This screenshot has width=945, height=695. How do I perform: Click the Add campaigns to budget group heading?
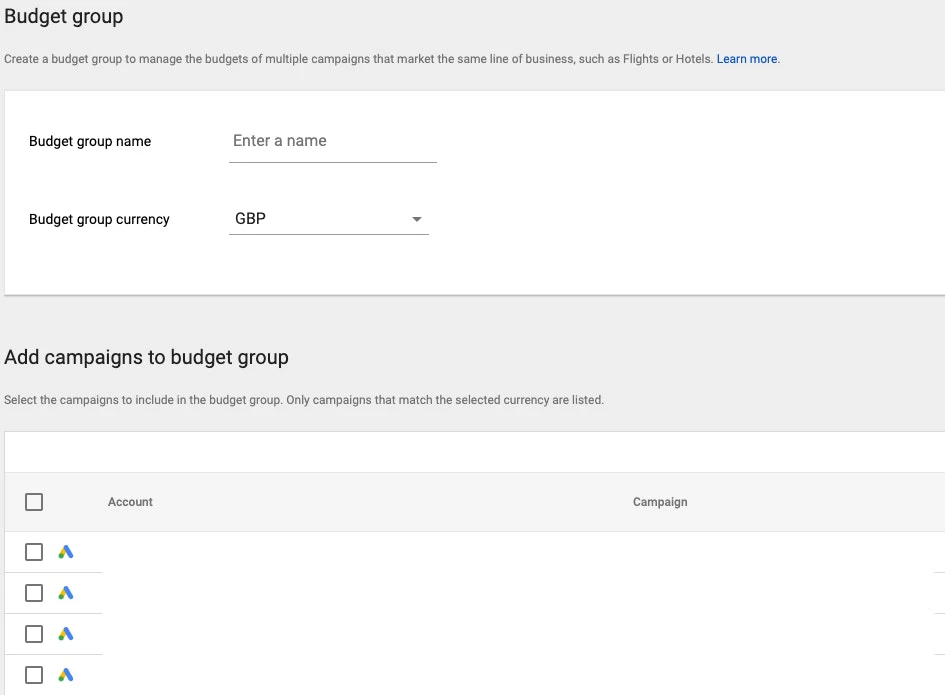click(x=146, y=357)
